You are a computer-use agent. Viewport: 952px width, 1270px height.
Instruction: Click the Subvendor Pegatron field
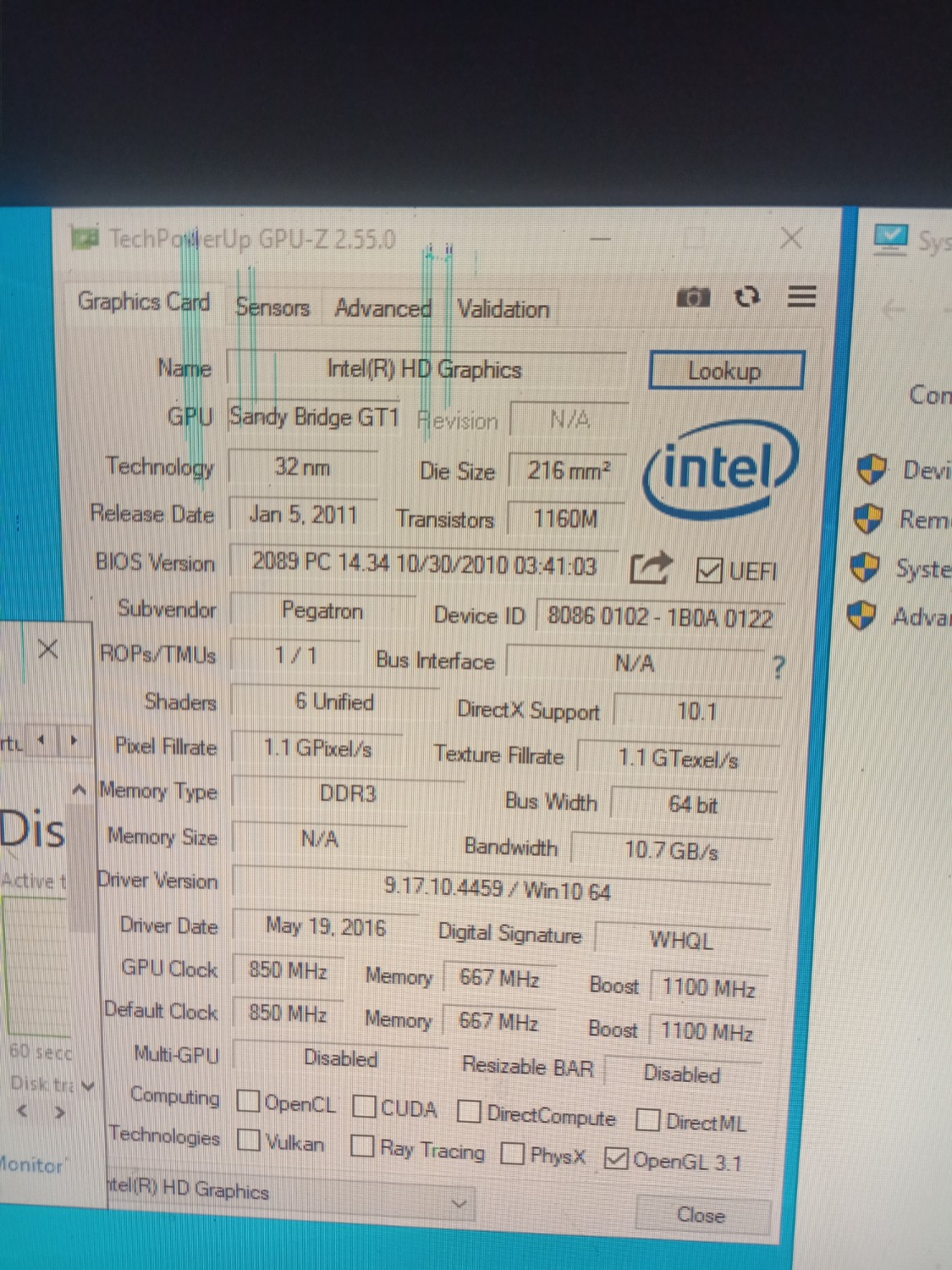coord(322,610)
